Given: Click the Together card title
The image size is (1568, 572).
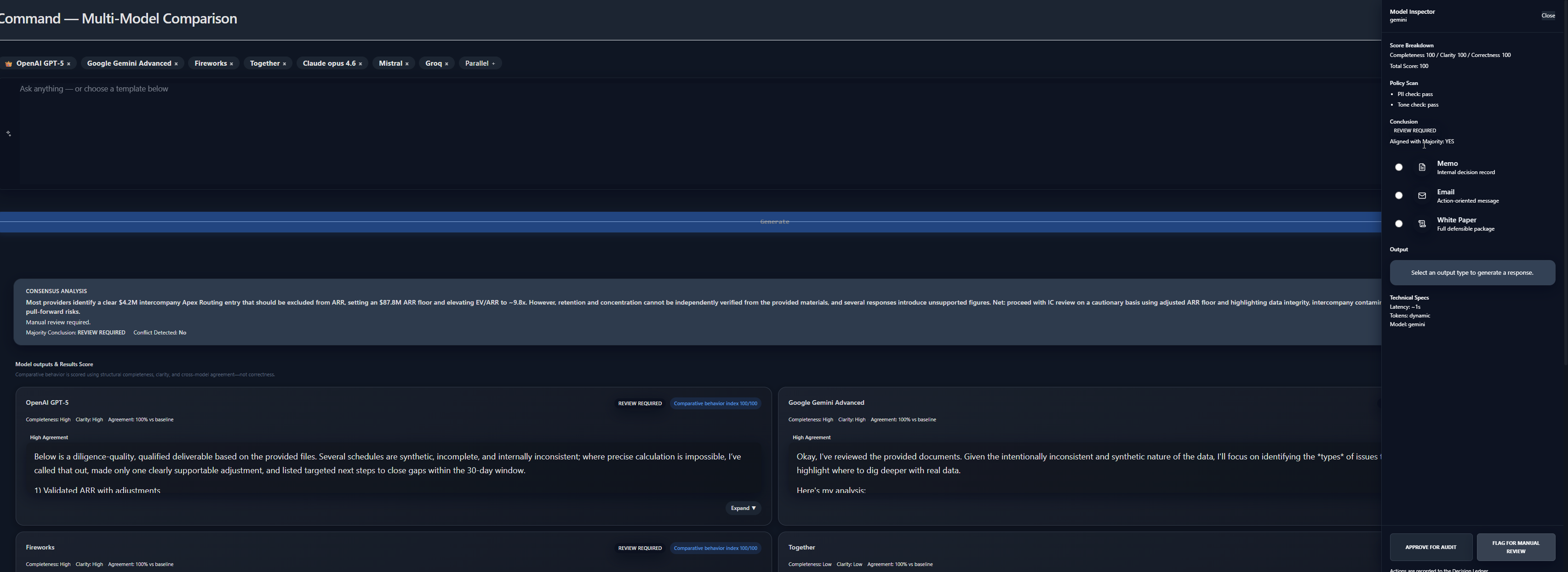Looking at the screenshot, I should click(x=801, y=547).
